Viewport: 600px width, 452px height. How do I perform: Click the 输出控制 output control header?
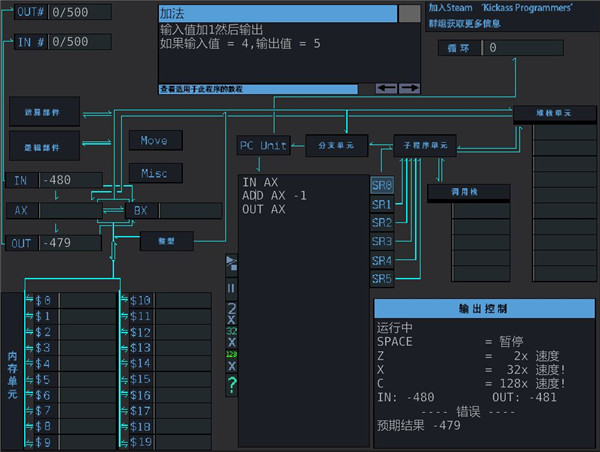[x=484, y=309]
